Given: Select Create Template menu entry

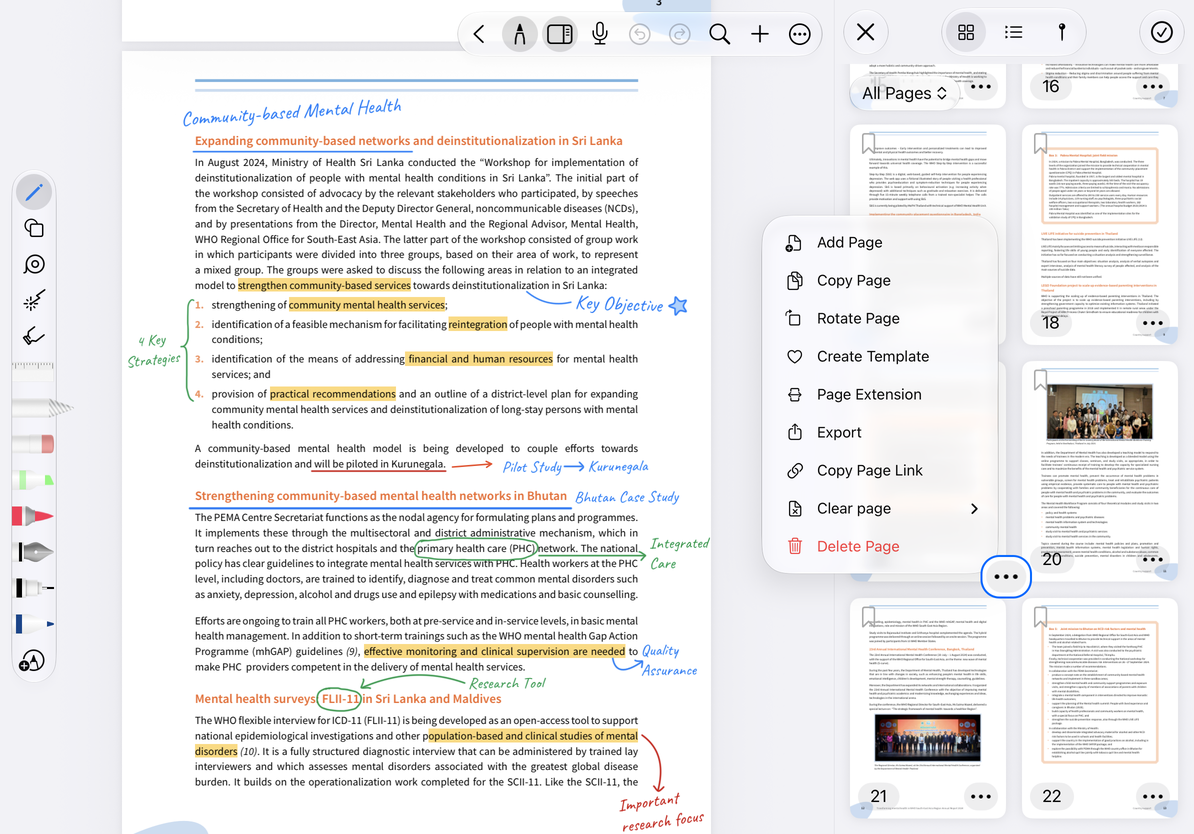Looking at the screenshot, I should click(x=880, y=356).
